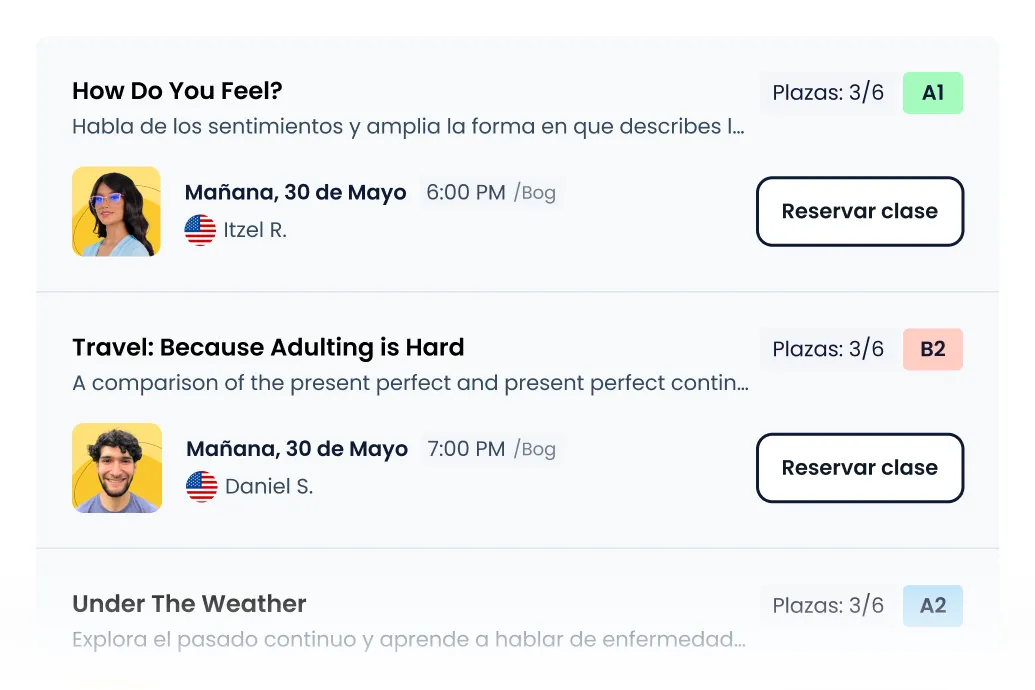
Task: Select the pink B2 level badge
Action: coord(933,349)
